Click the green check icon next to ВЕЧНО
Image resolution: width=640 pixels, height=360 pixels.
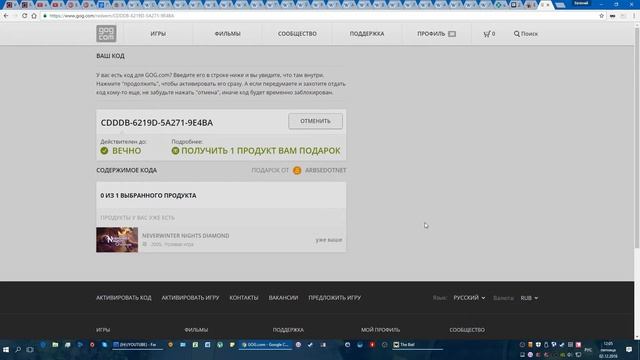104,151
